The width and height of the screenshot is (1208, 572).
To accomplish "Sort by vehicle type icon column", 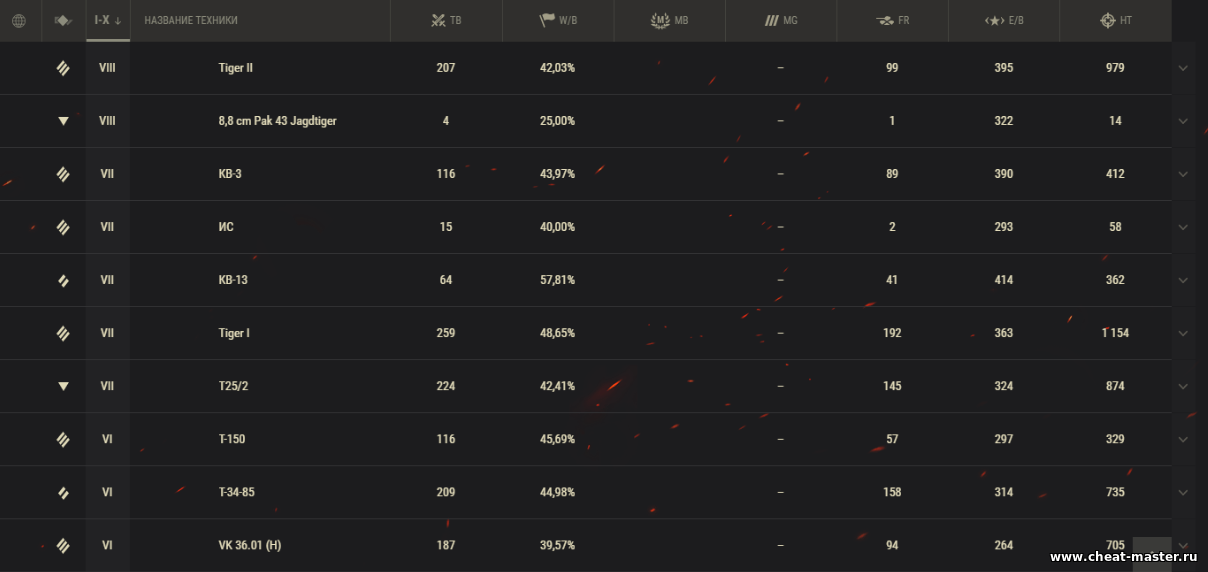I will (63, 20).
